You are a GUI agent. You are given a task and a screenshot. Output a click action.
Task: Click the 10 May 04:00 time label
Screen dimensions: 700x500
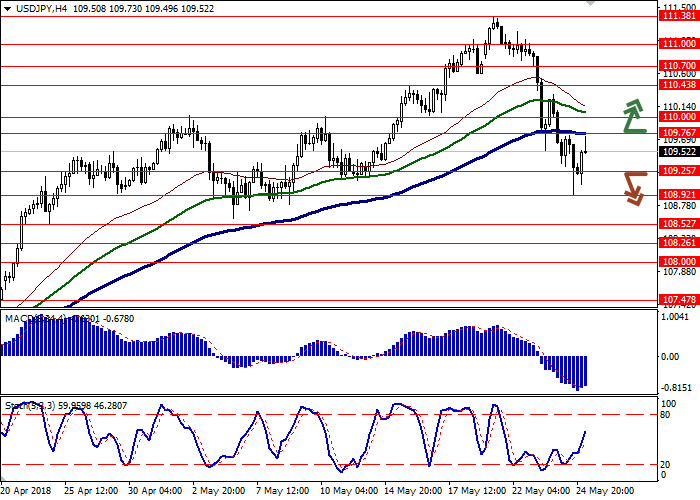(348, 492)
